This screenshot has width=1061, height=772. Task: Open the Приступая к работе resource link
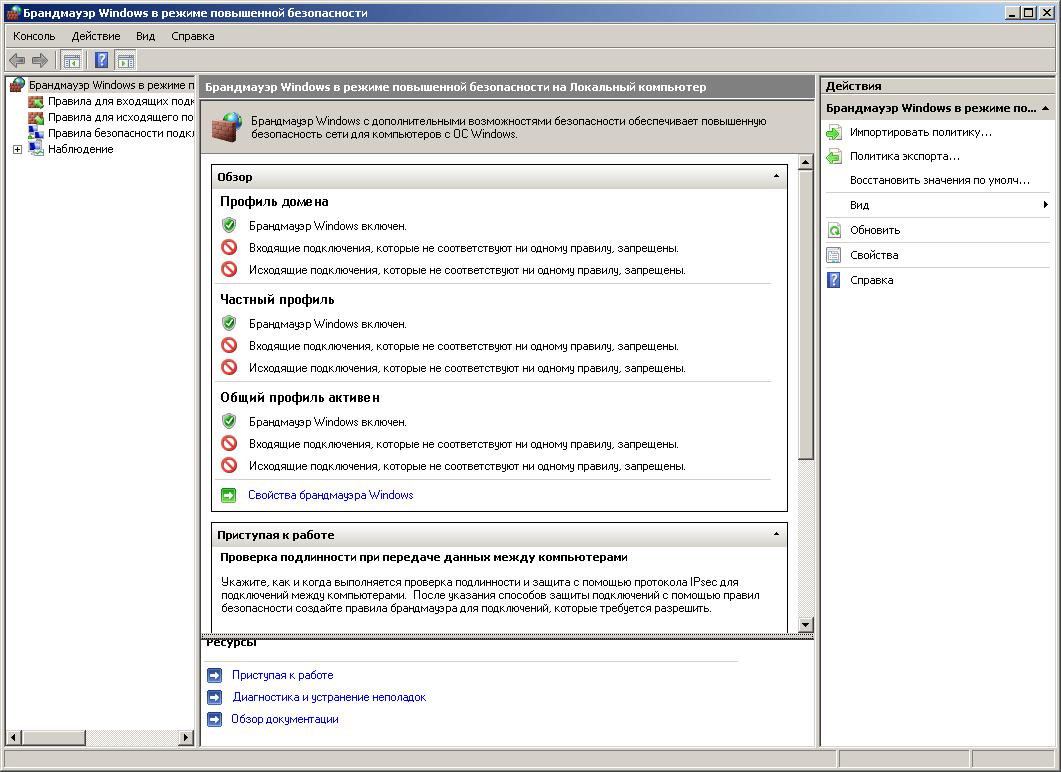click(x=282, y=675)
